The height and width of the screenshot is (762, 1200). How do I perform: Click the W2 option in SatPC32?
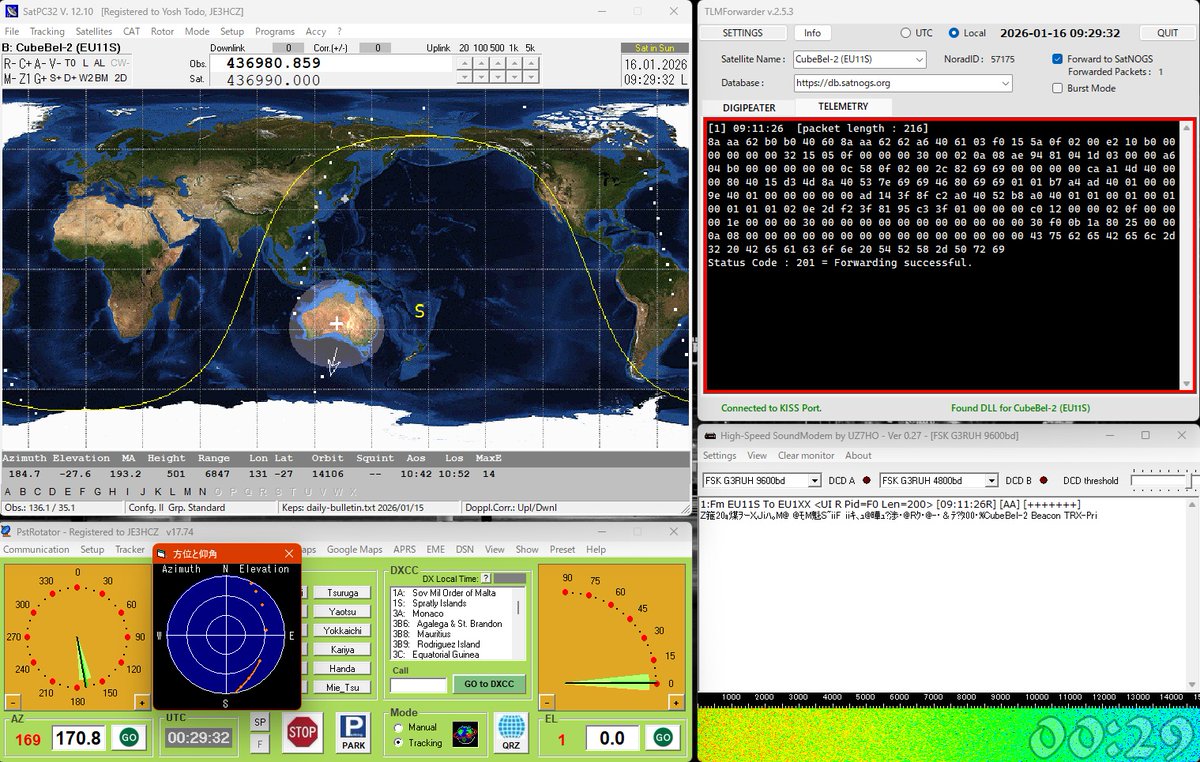[86, 78]
